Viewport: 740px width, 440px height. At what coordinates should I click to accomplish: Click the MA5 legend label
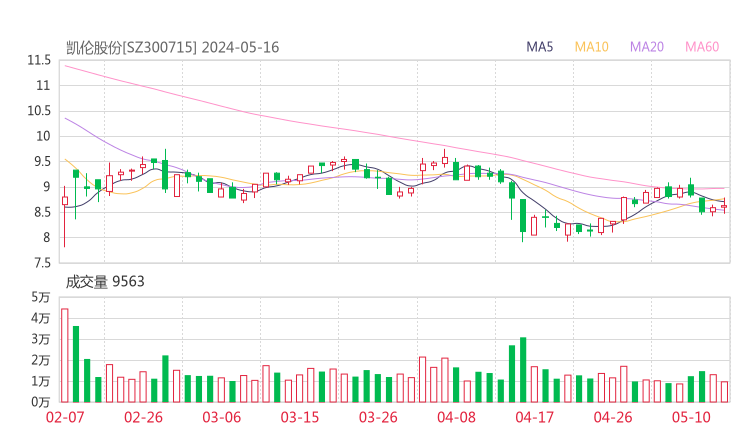tap(539, 47)
